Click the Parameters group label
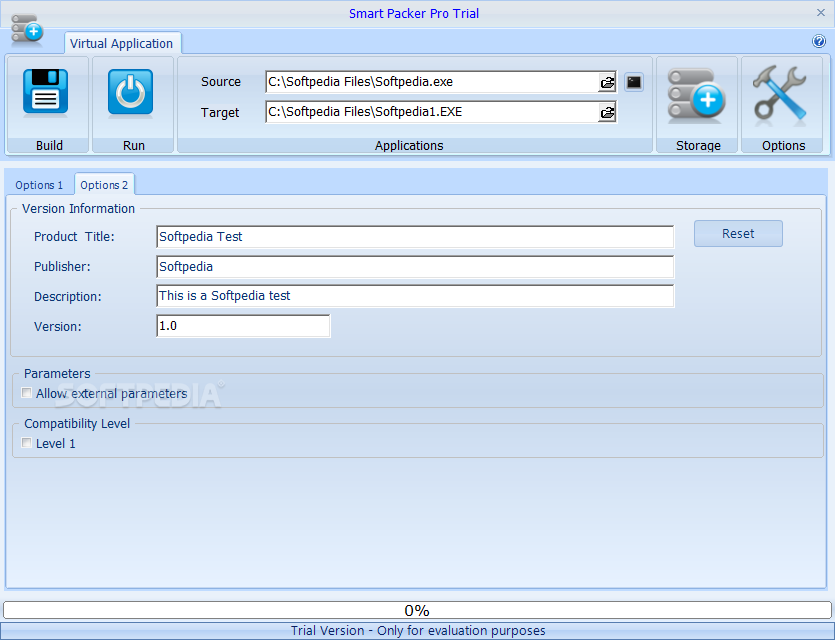Image resolution: width=835 pixels, height=640 pixels. tap(57, 374)
